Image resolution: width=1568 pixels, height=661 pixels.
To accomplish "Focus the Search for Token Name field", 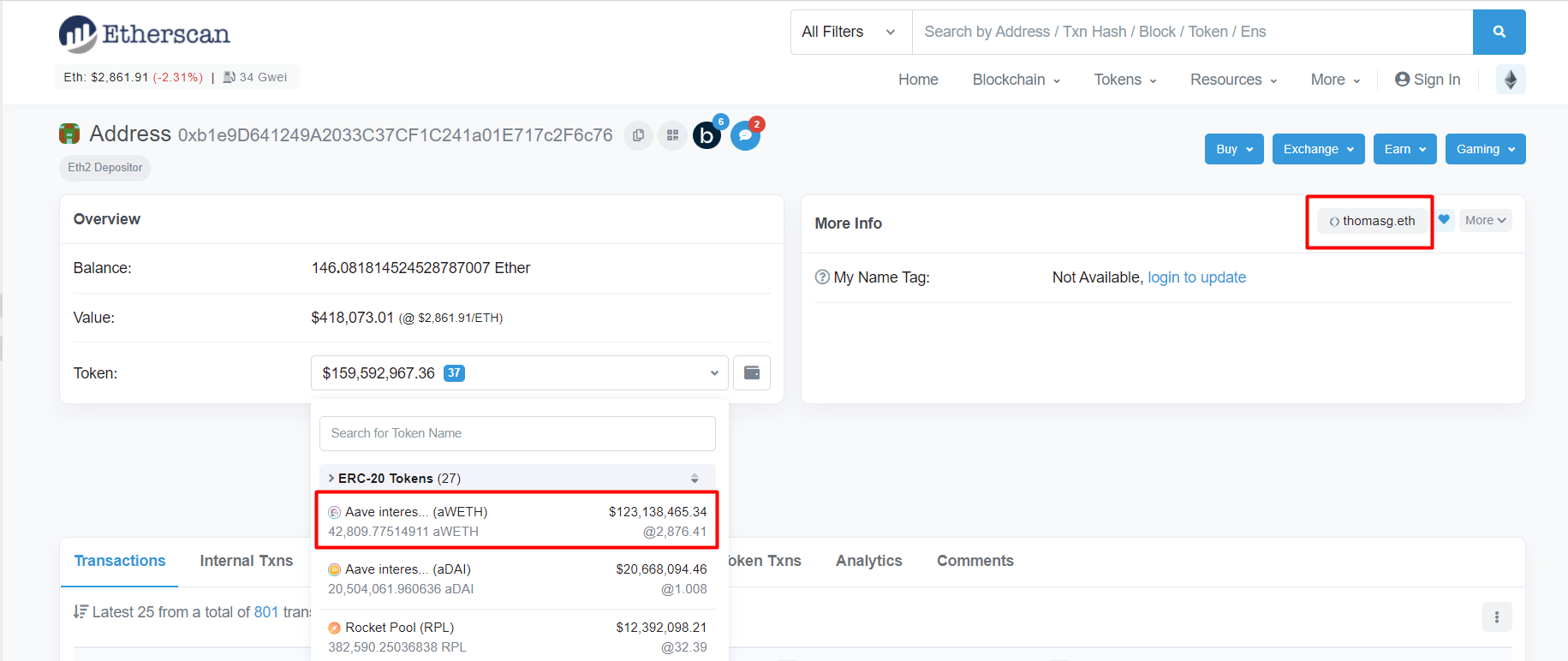I will pos(517,433).
